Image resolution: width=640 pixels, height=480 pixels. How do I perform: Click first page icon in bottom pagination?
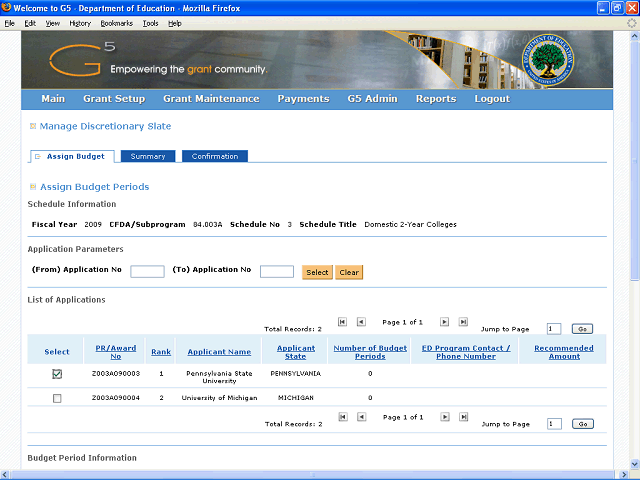342,417
